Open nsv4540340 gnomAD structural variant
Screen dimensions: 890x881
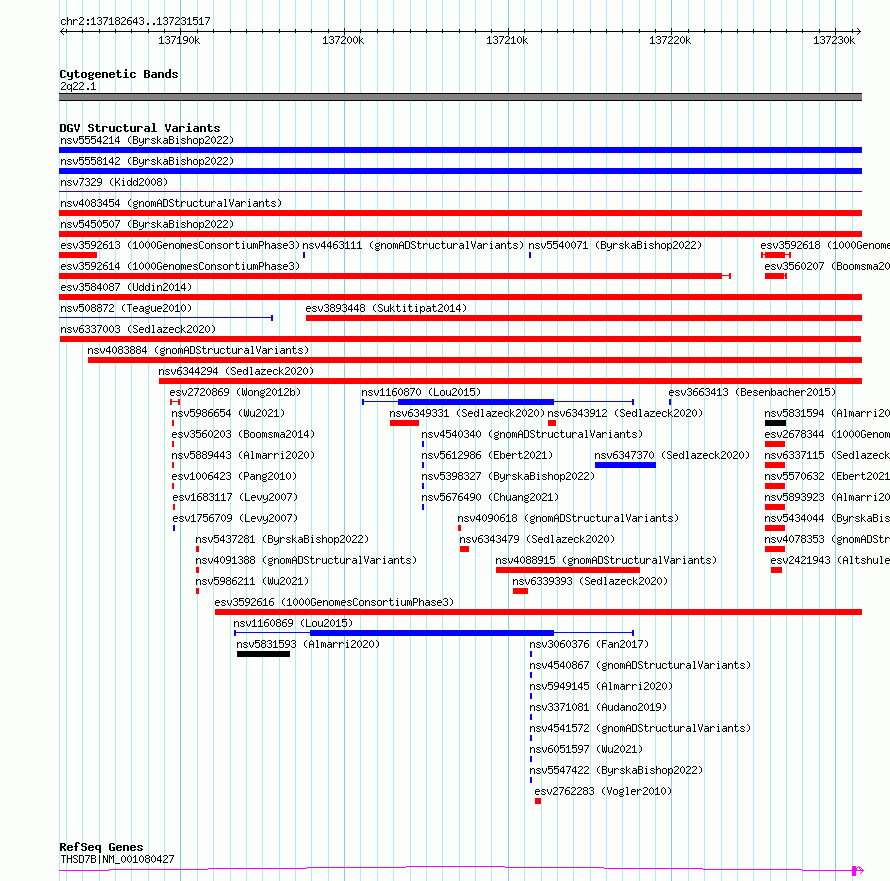pyautogui.click(x=532, y=434)
